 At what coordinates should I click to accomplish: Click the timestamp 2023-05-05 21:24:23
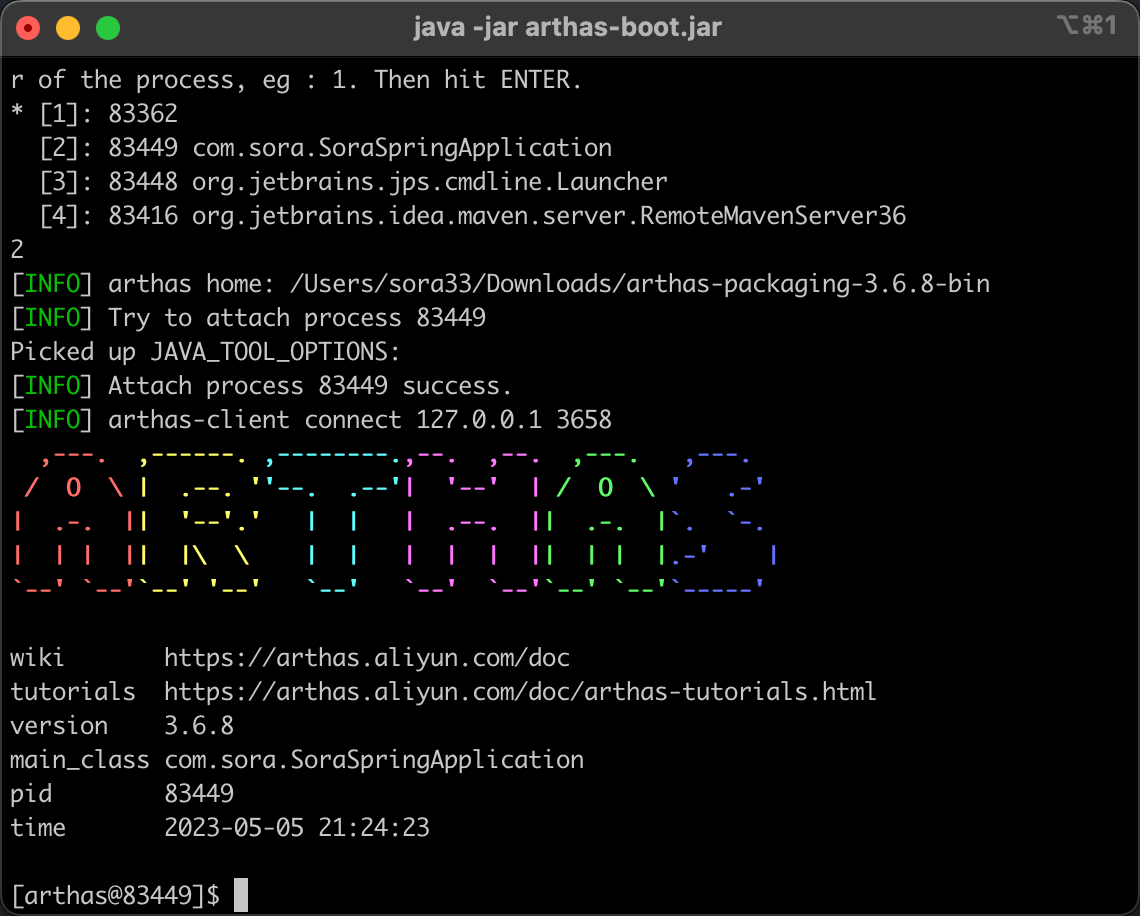click(x=296, y=828)
